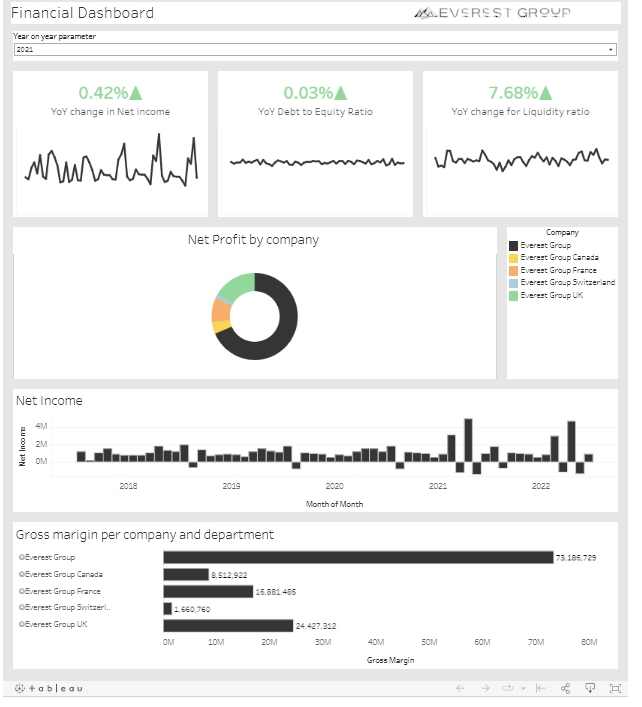Click the green segment of the donut chart
Viewport: 642px width, 707px height.
238,285
